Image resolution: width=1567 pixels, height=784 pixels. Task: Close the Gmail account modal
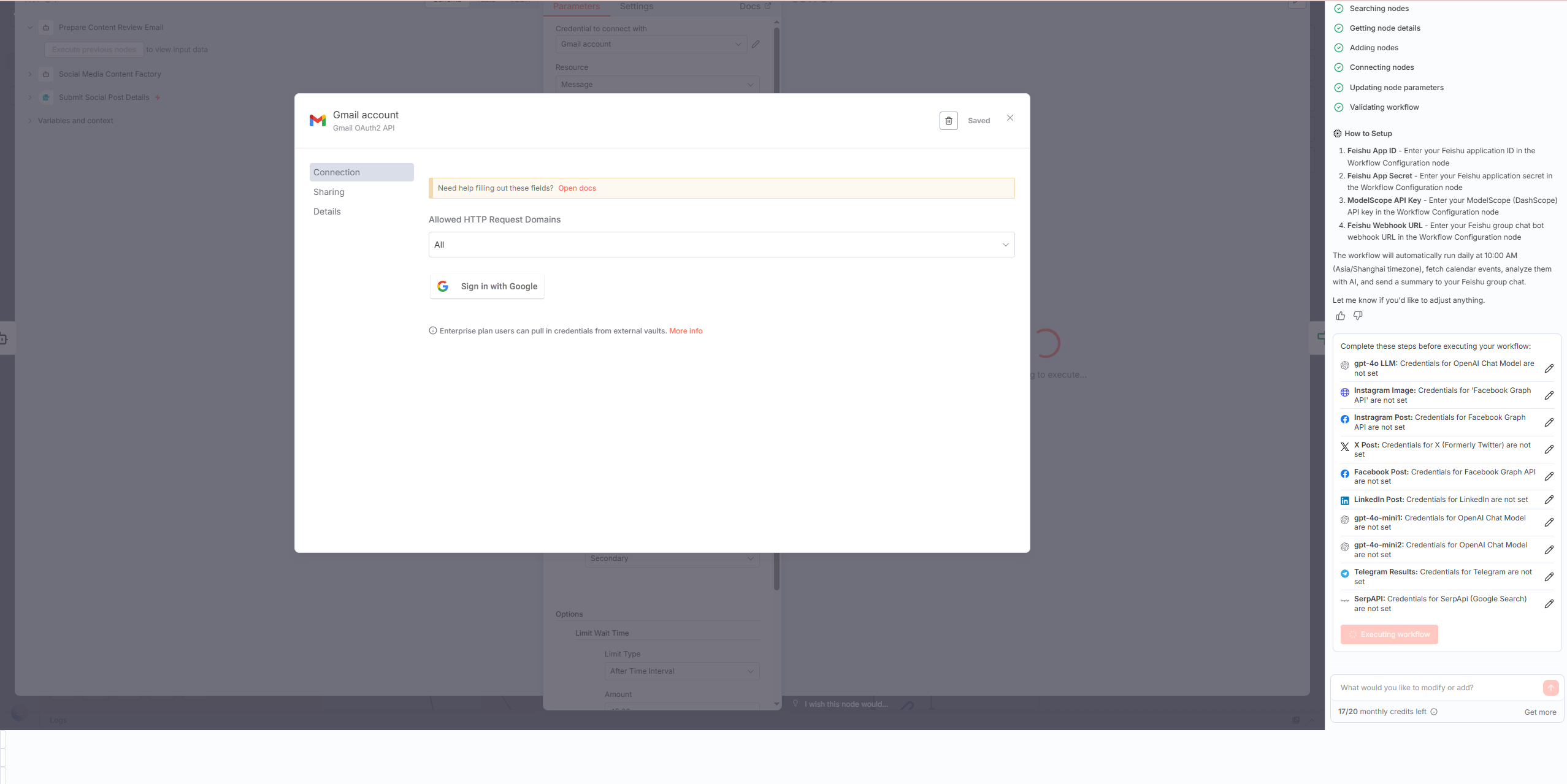1010,118
